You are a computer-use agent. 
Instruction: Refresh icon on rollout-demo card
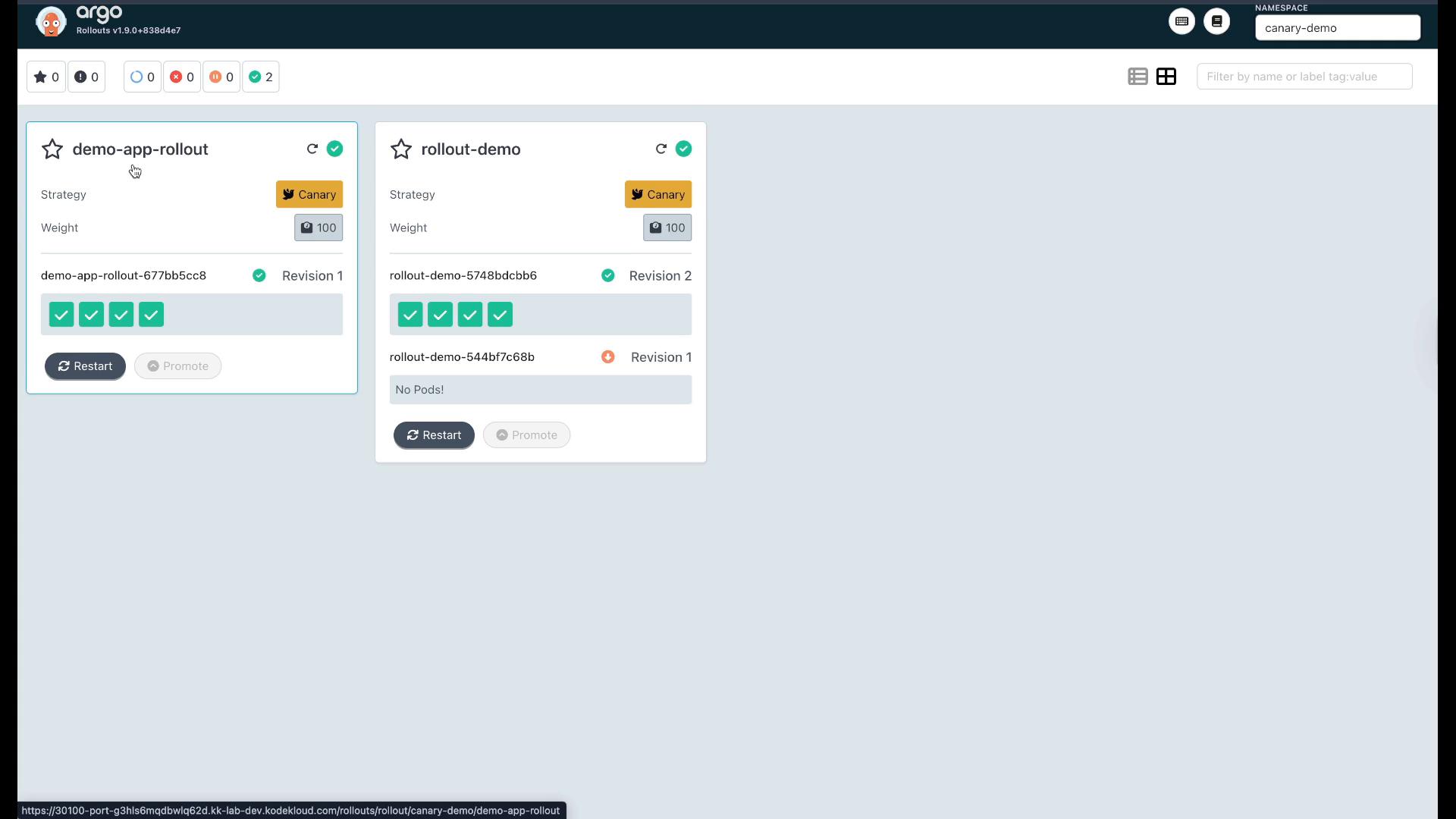(661, 149)
